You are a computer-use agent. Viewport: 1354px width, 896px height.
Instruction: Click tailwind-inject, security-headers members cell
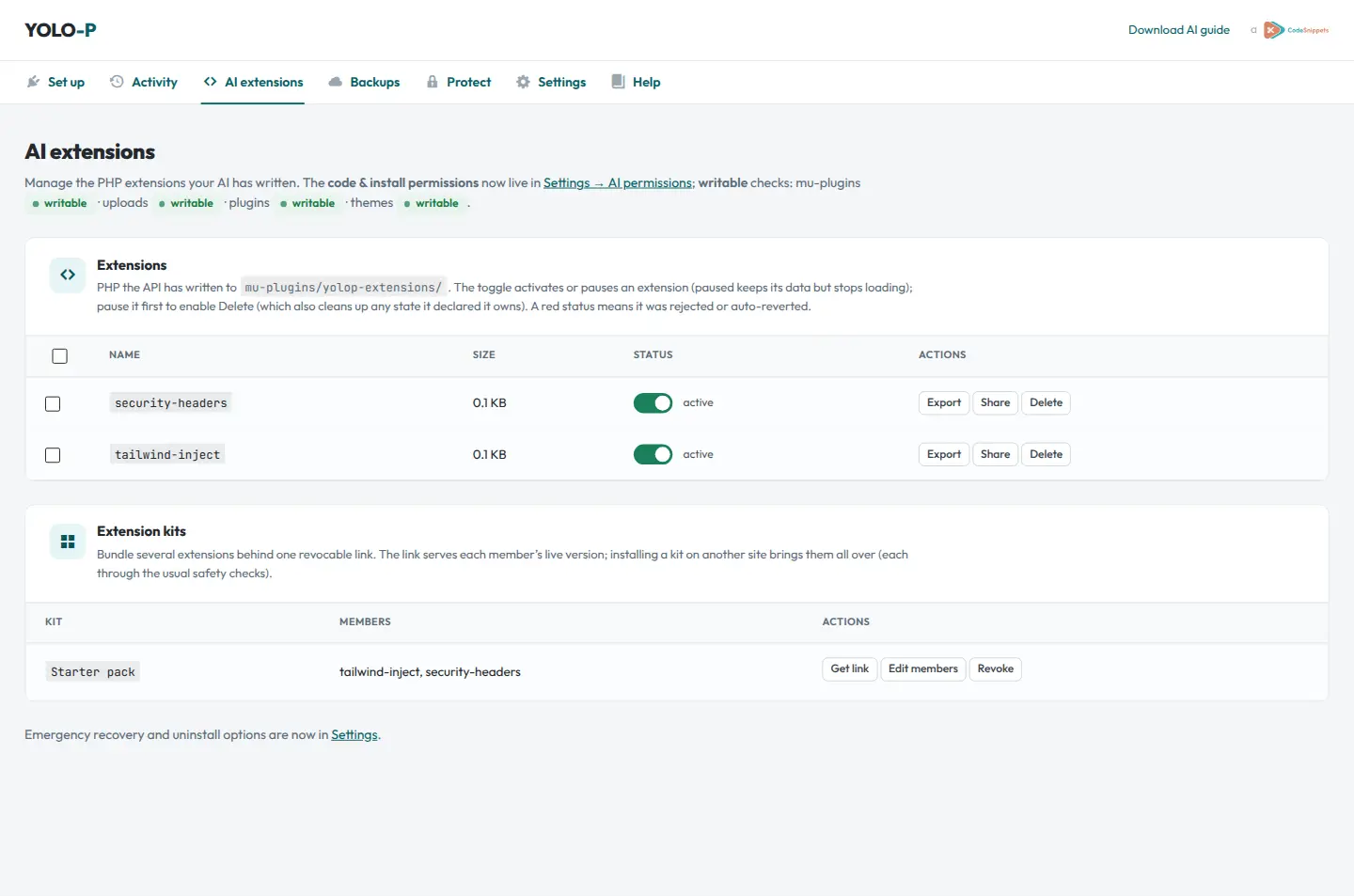tap(430, 672)
